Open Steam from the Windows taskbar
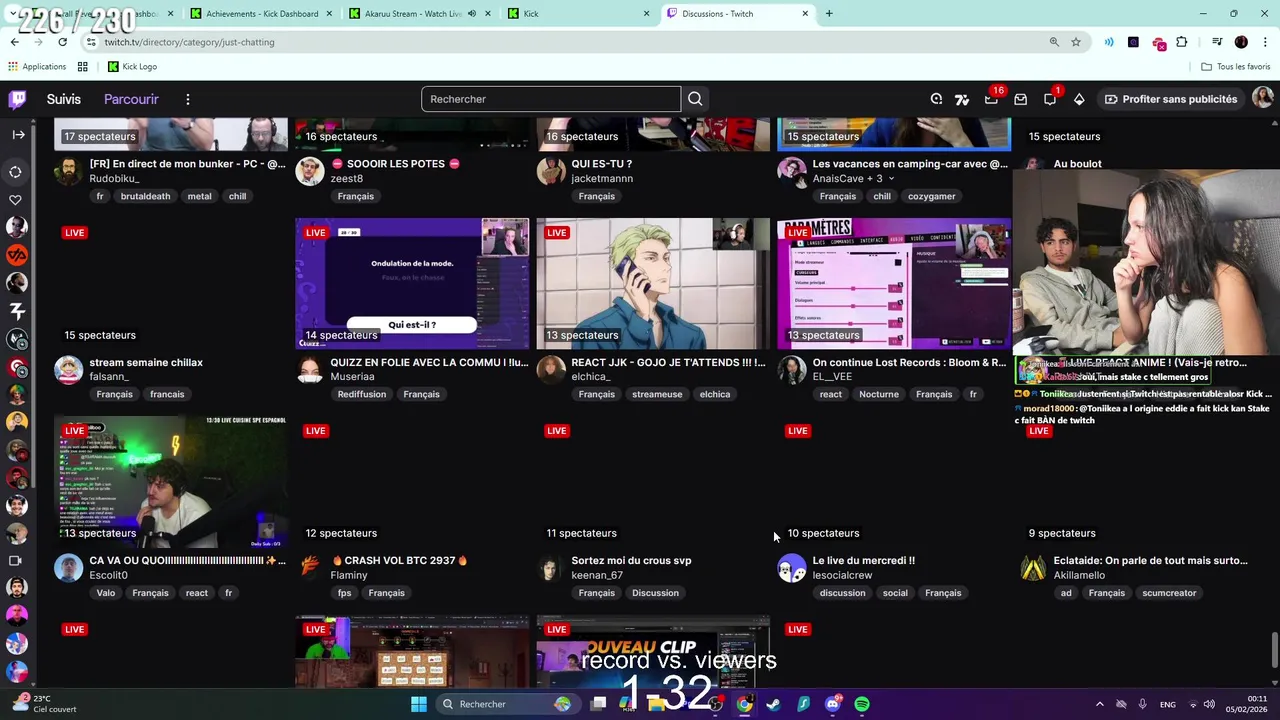 click(x=774, y=704)
